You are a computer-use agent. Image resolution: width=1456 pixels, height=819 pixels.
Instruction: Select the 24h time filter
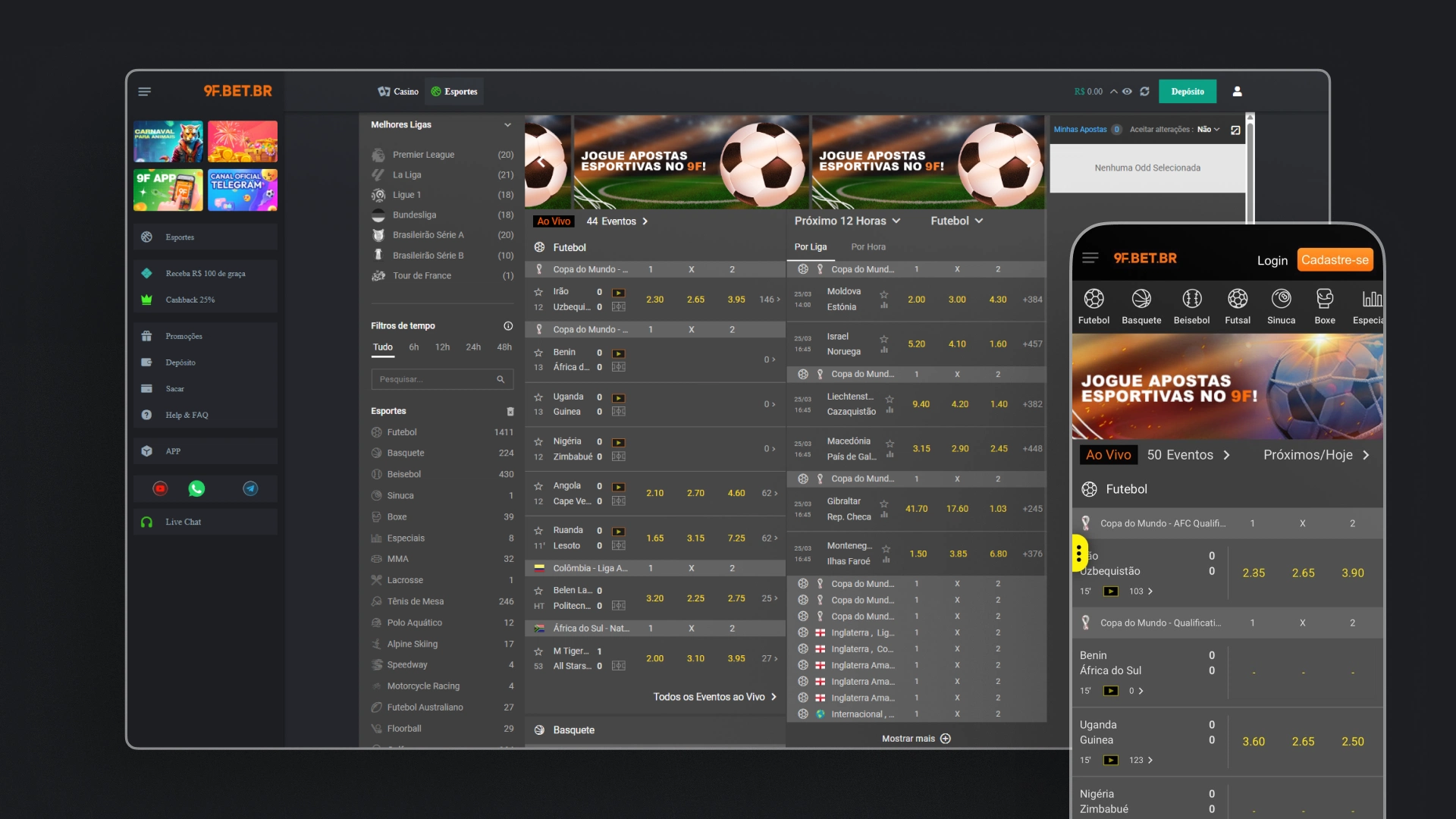(x=473, y=347)
